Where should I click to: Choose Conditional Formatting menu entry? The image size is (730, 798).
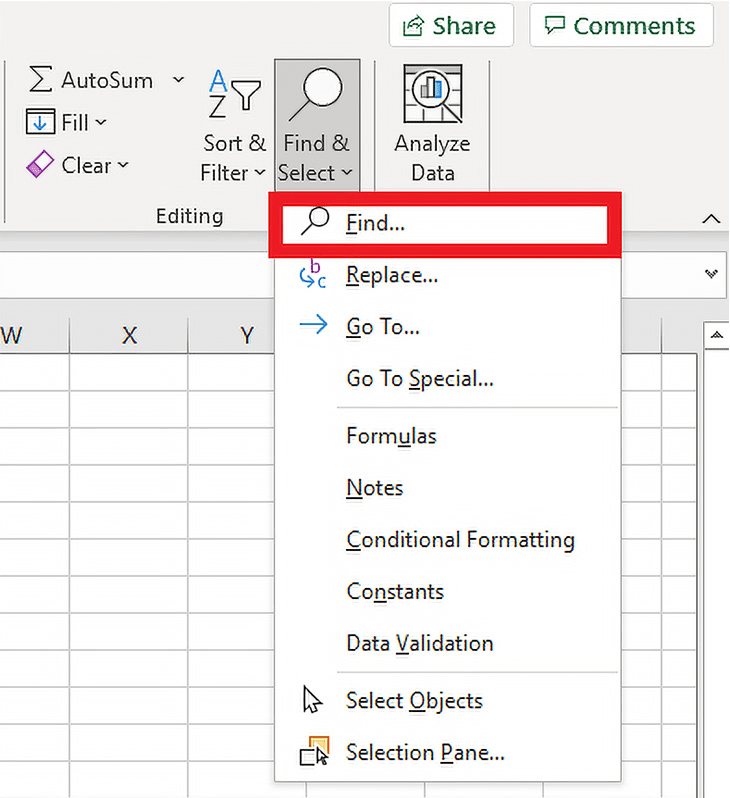[447, 540]
